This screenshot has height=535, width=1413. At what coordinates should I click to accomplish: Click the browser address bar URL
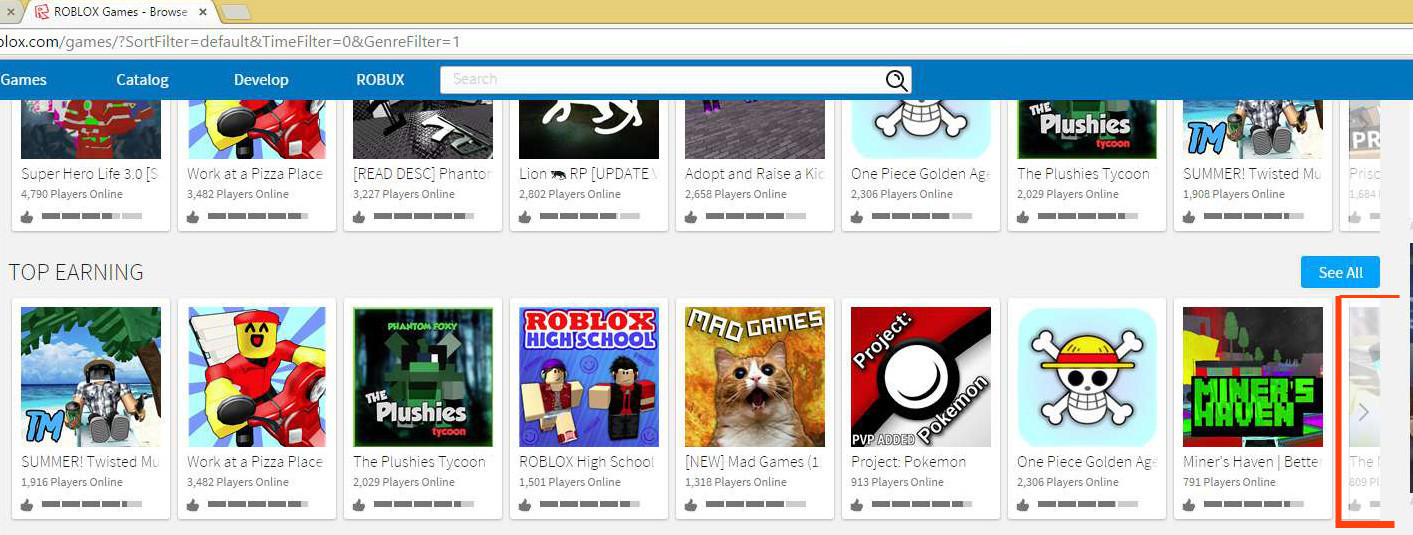(x=230, y=42)
